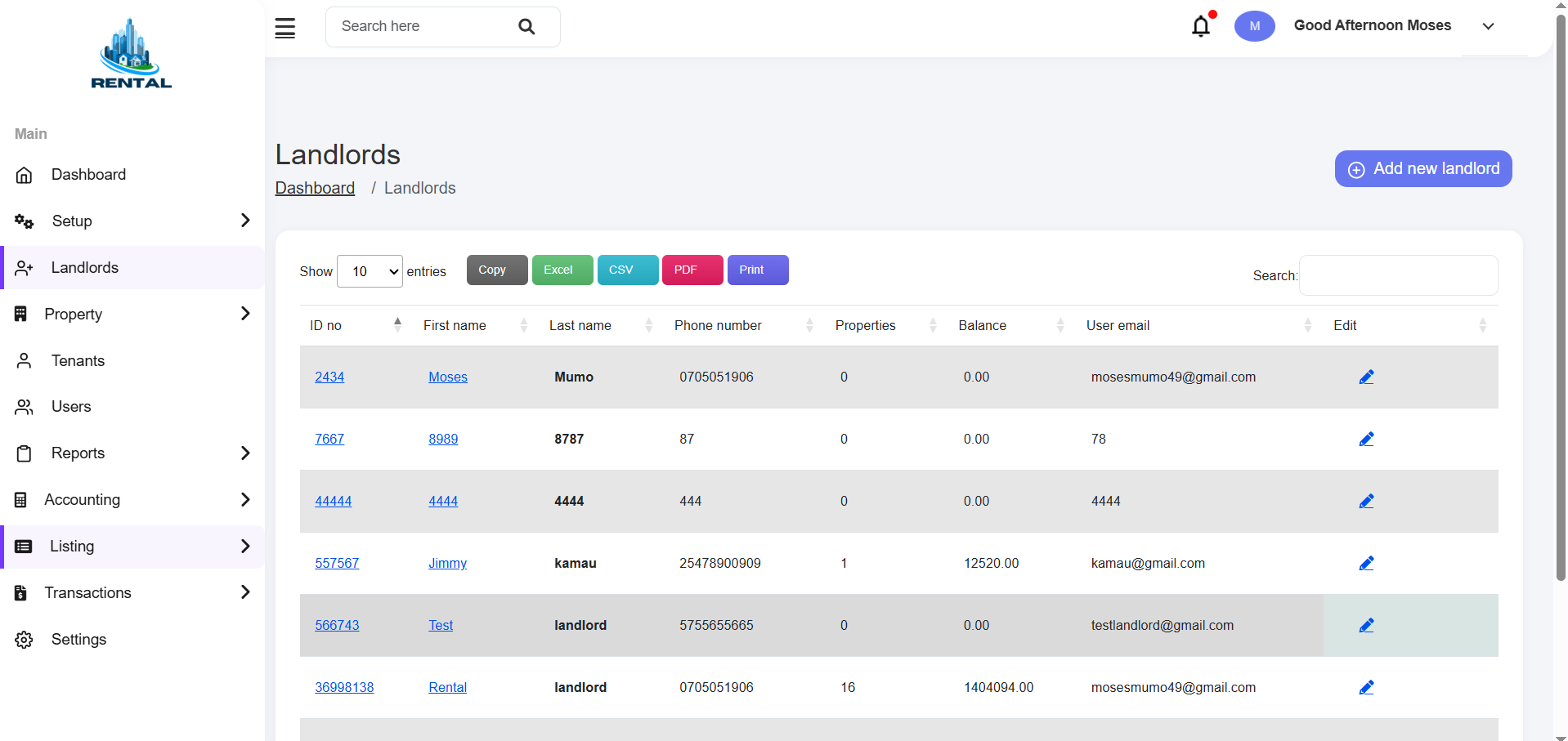Export table with PDF button
The height and width of the screenshot is (741, 1568).
click(692, 270)
